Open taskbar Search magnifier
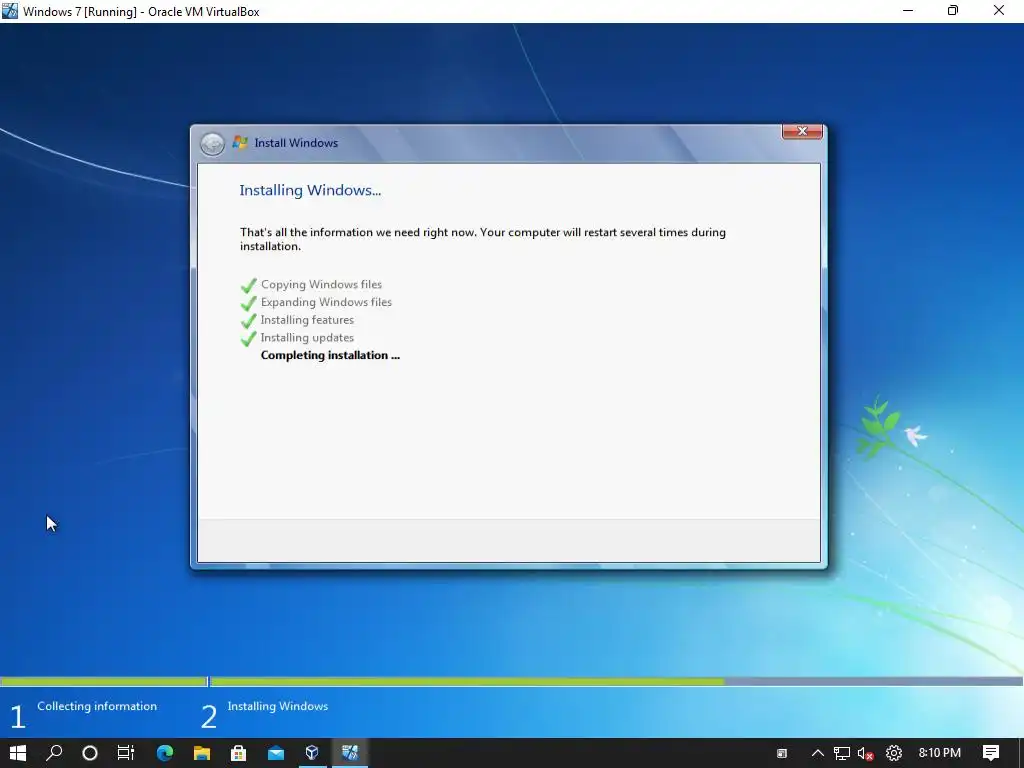The image size is (1024, 768). pos(54,753)
